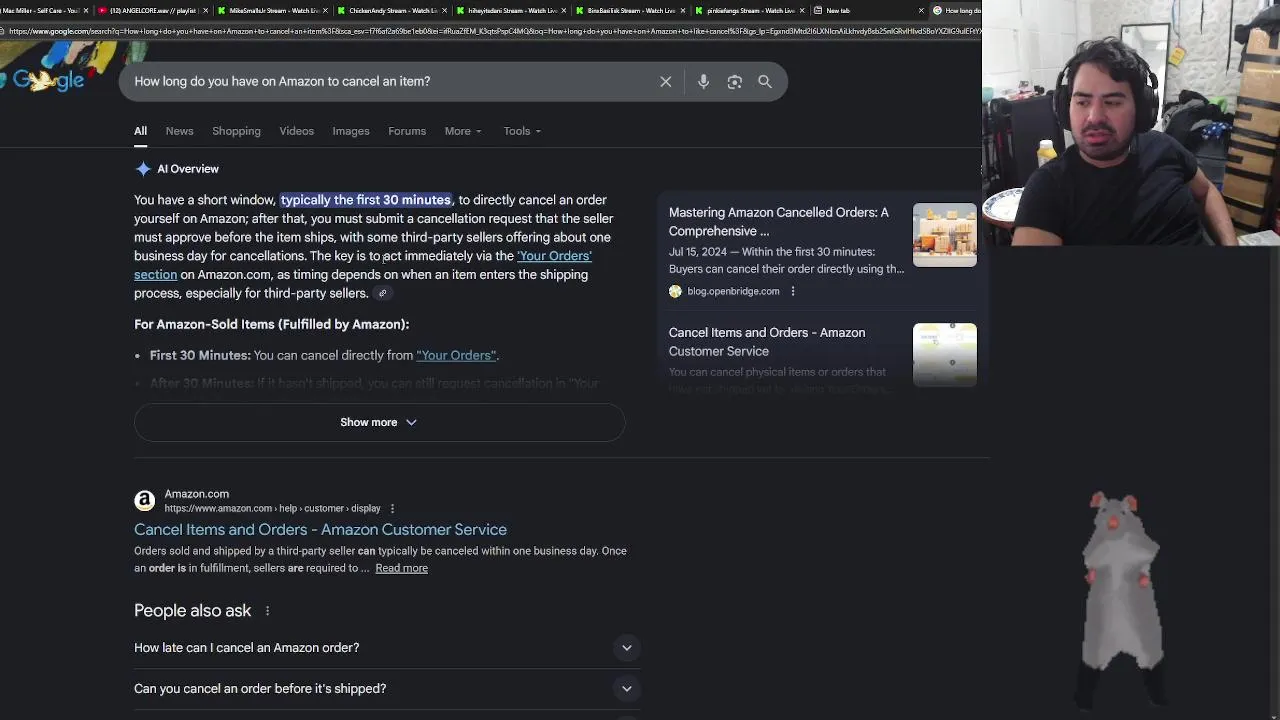The image size is (1280, 720).
Task: Open options for the blog.openbridge.com source
Action: [x=793, y=291]
